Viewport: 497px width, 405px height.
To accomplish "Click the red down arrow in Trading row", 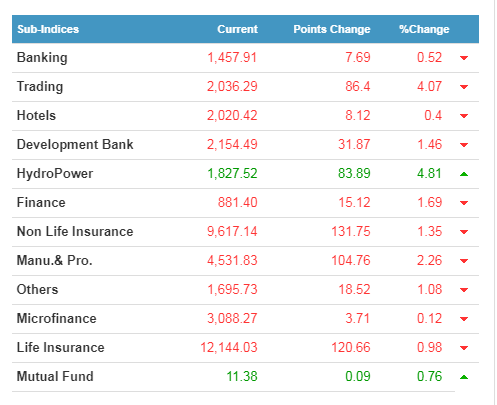I will [x=464, y=87].
